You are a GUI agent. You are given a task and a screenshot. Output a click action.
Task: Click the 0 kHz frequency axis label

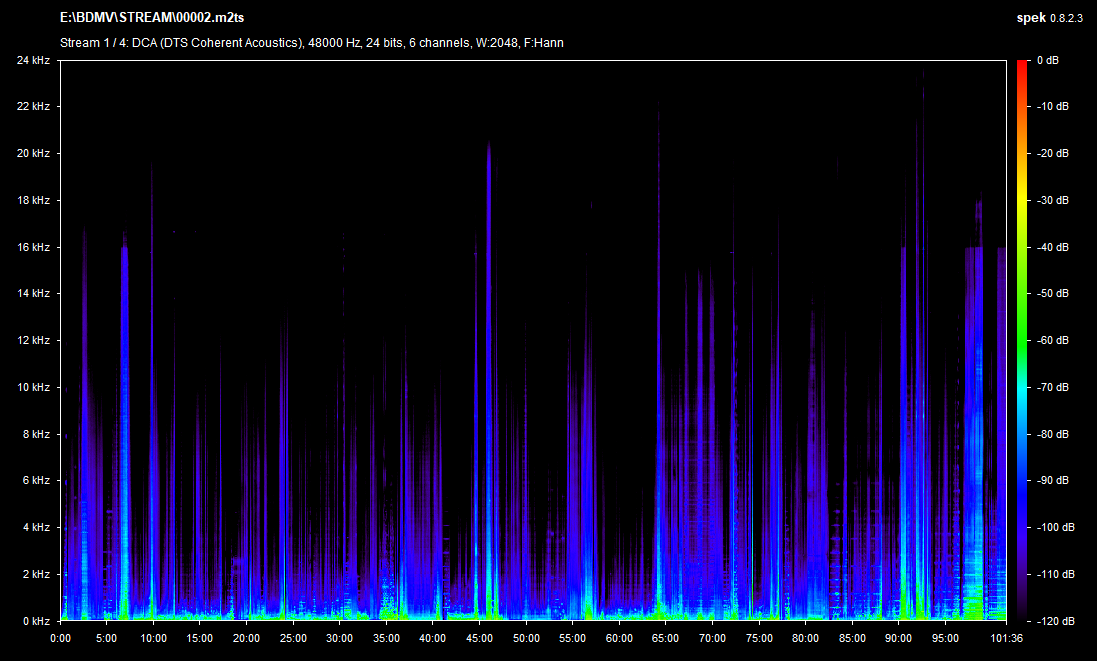(36, 621)
